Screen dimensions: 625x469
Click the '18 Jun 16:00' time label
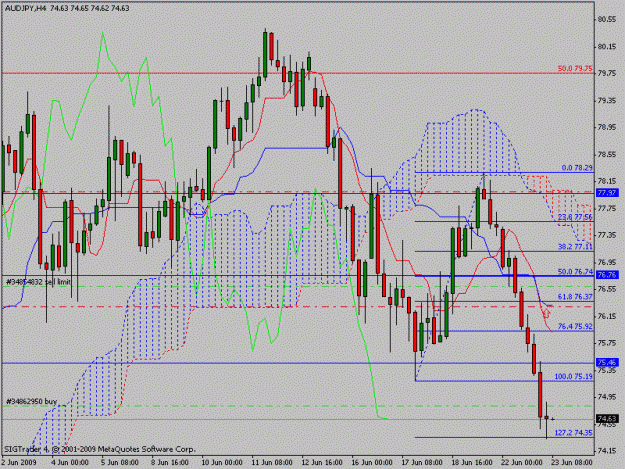(x=472, y=462)
